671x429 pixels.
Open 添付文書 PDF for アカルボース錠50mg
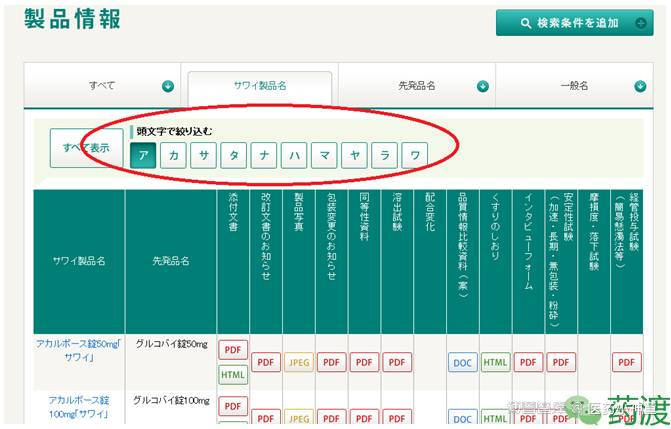pos(233,350)
